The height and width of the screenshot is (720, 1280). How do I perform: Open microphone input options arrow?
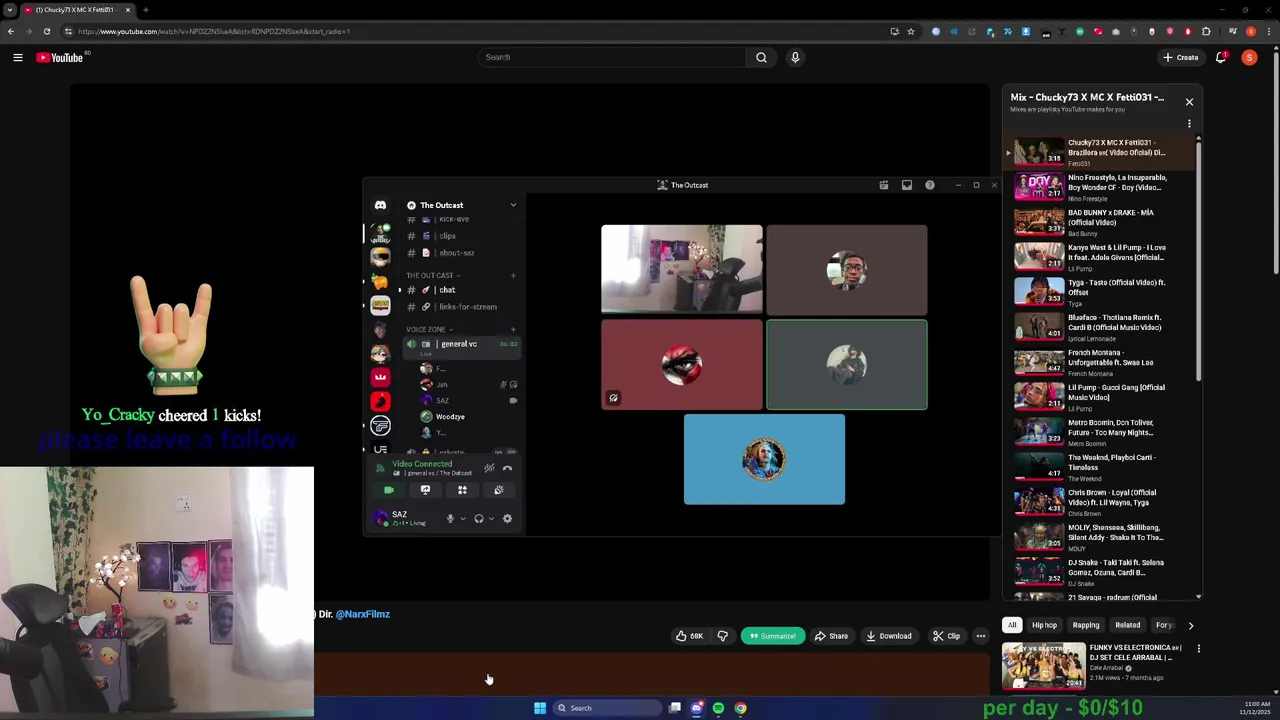pos(462,518)
